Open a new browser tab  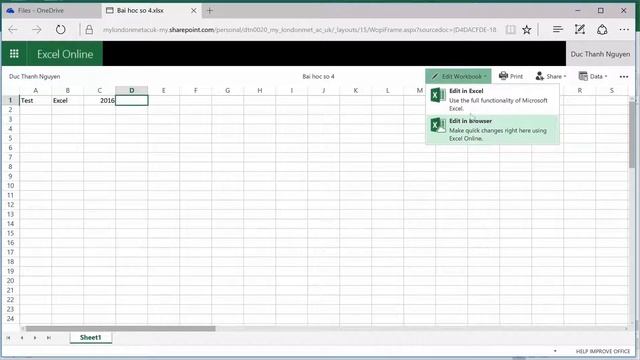210,11
